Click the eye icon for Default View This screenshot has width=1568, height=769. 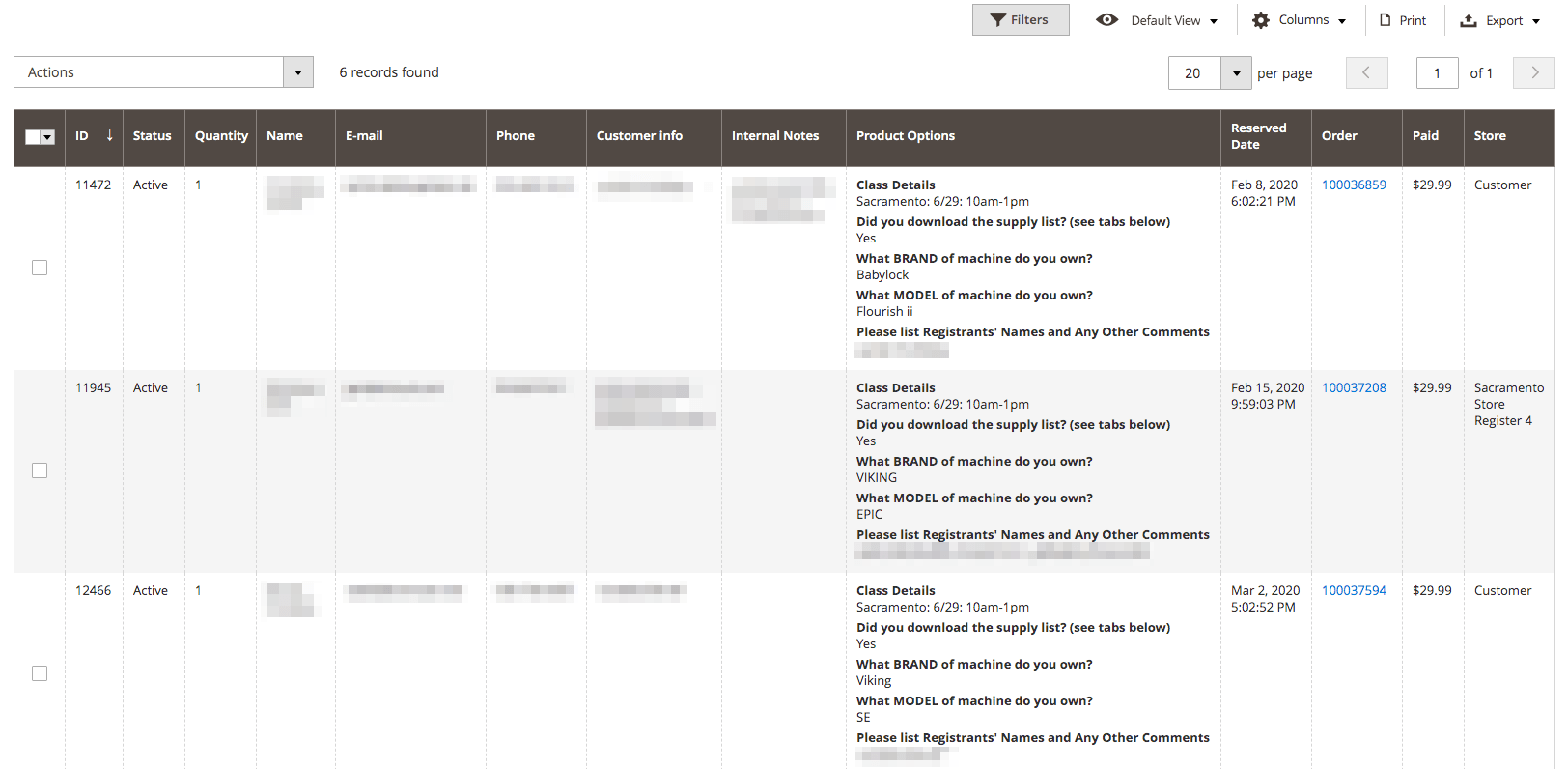click(1107, 20)
